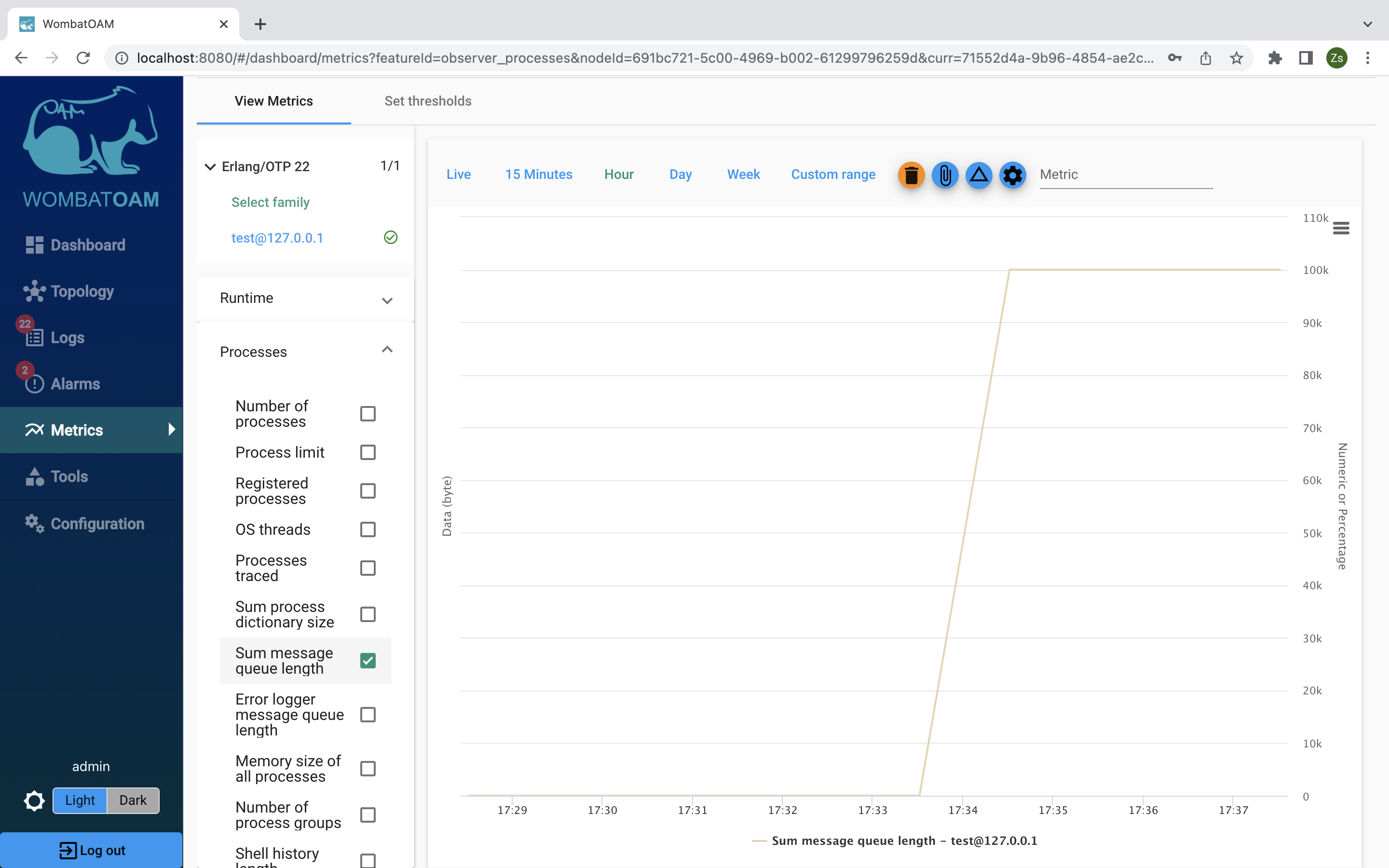Select Day time range
The height and width of the screenshot is (868, 1389).
[681, 175]
